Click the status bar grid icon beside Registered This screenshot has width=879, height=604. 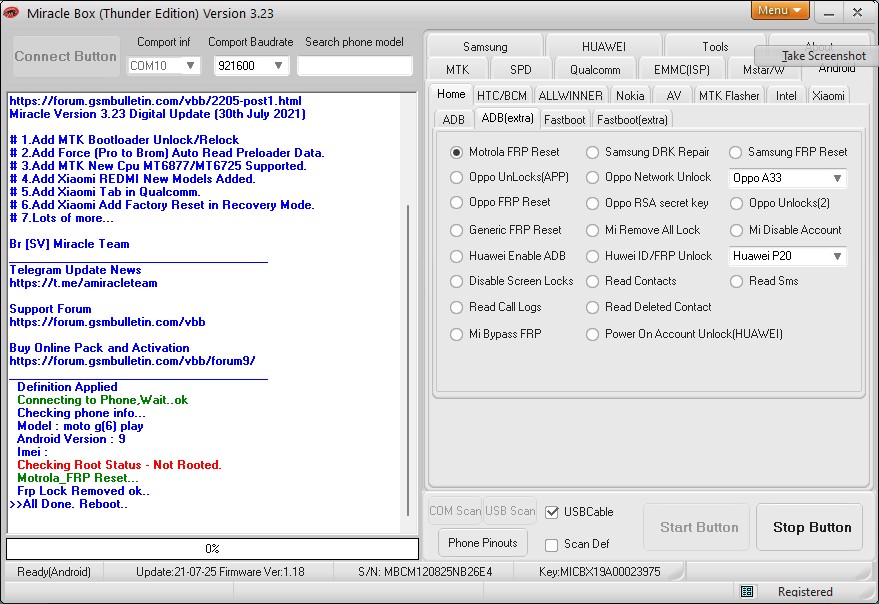pyautogui.click(x=747, y=591)
